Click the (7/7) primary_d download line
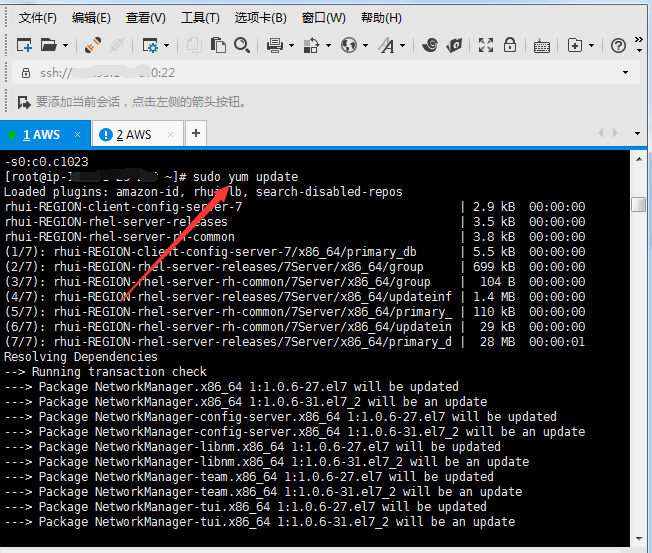Viewport: 652px width, 553px height. coord(294,342)
